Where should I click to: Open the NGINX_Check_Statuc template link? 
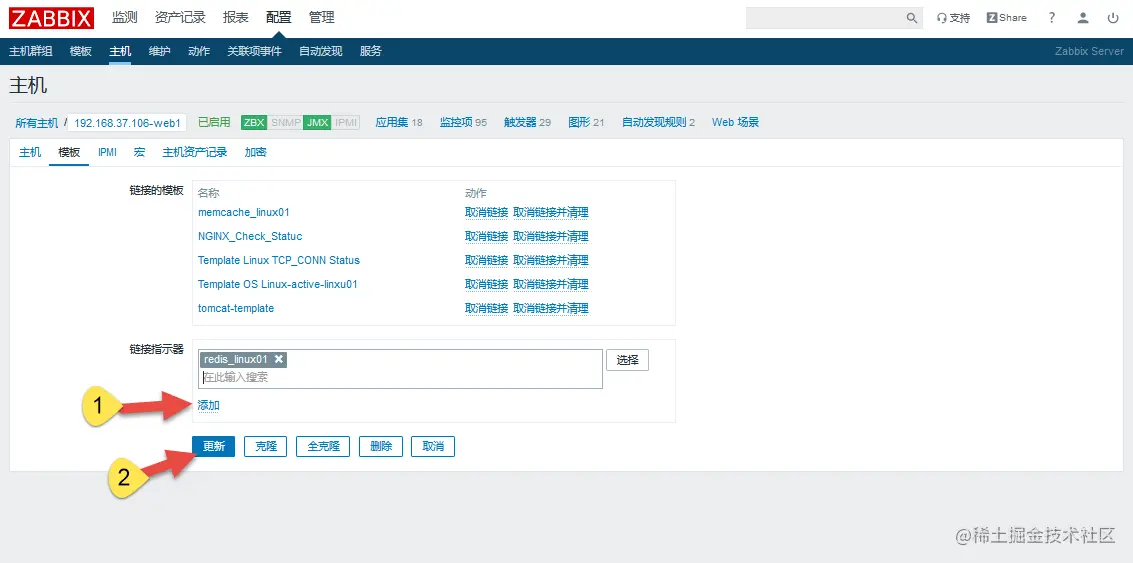point(250,236)
